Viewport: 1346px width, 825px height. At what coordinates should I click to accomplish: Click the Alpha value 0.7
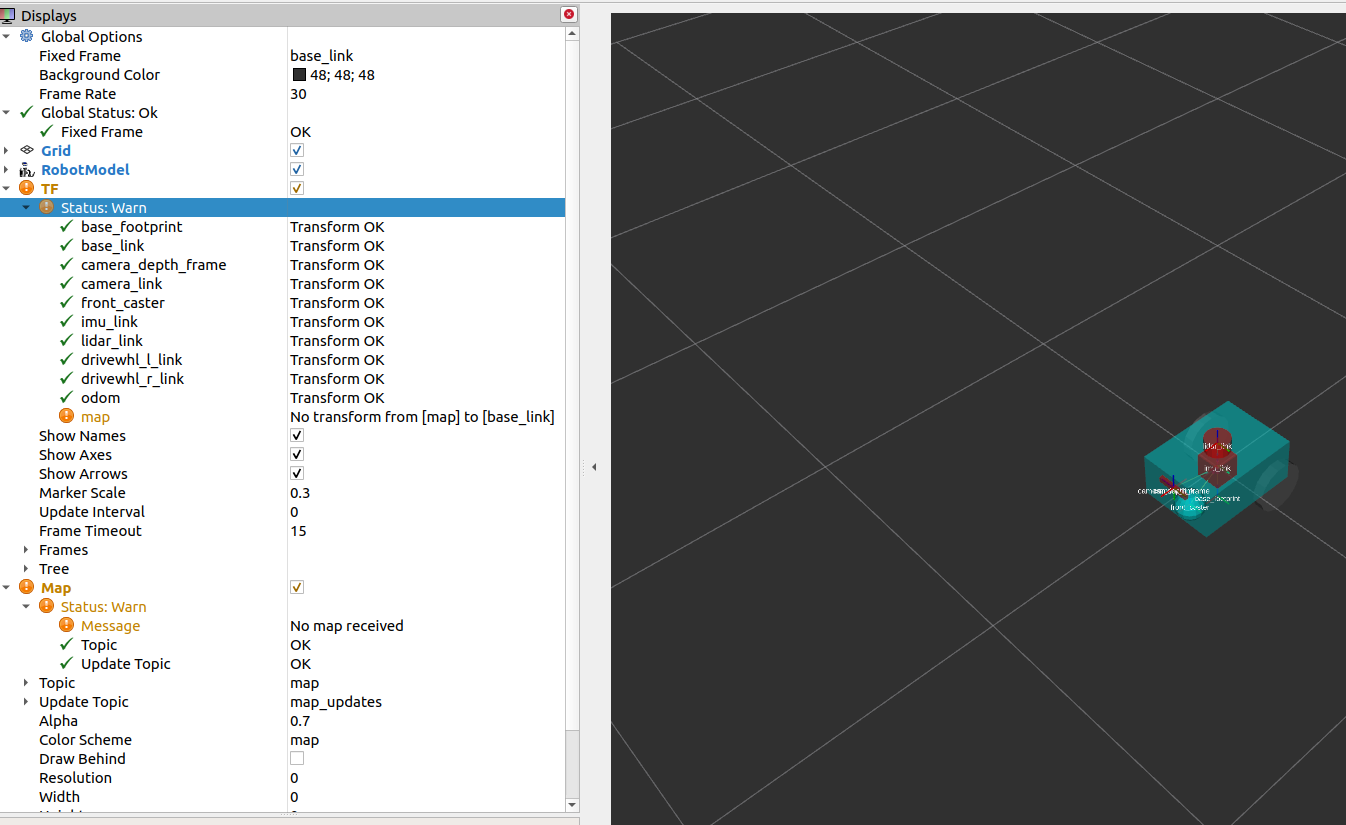click(x=300, y=721)
